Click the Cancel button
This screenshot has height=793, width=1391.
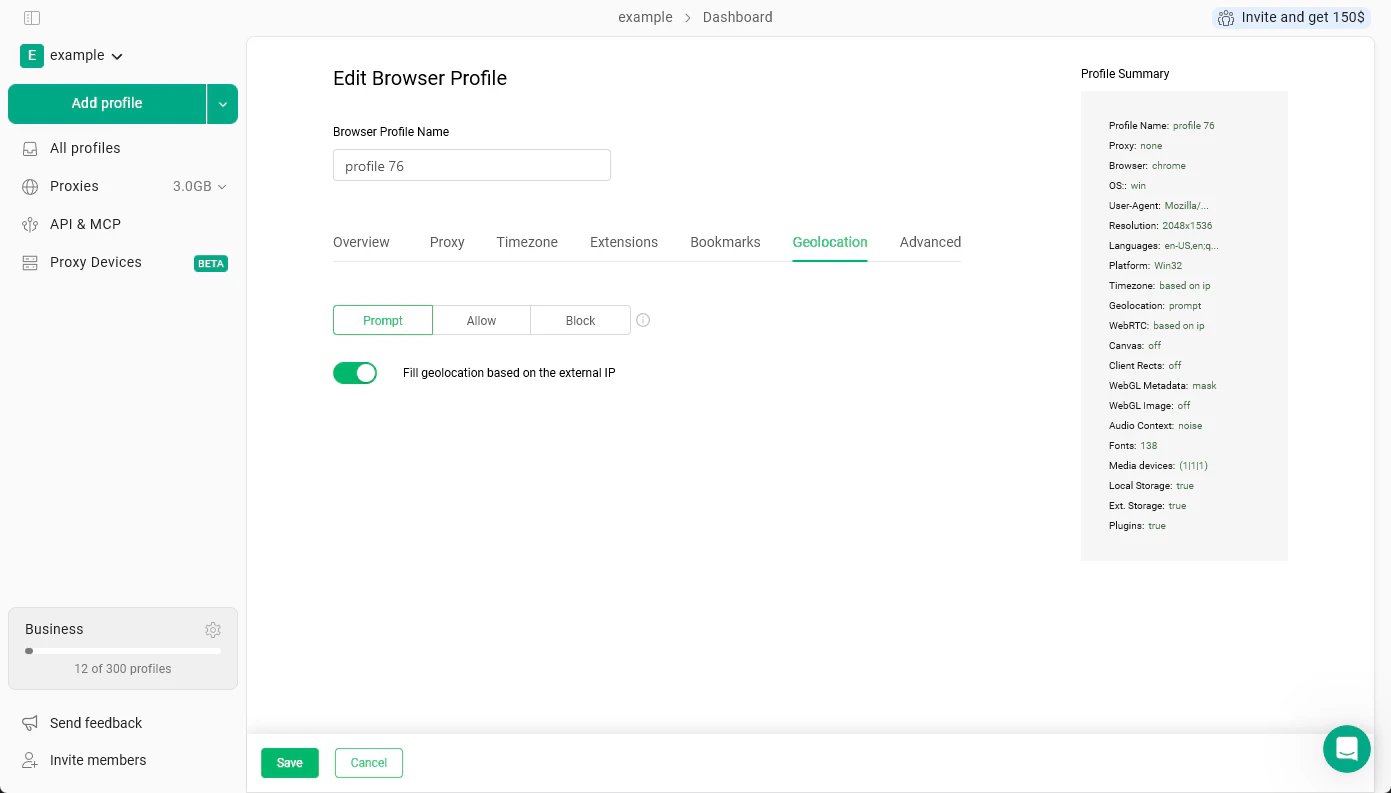click(x=369, y=763)
